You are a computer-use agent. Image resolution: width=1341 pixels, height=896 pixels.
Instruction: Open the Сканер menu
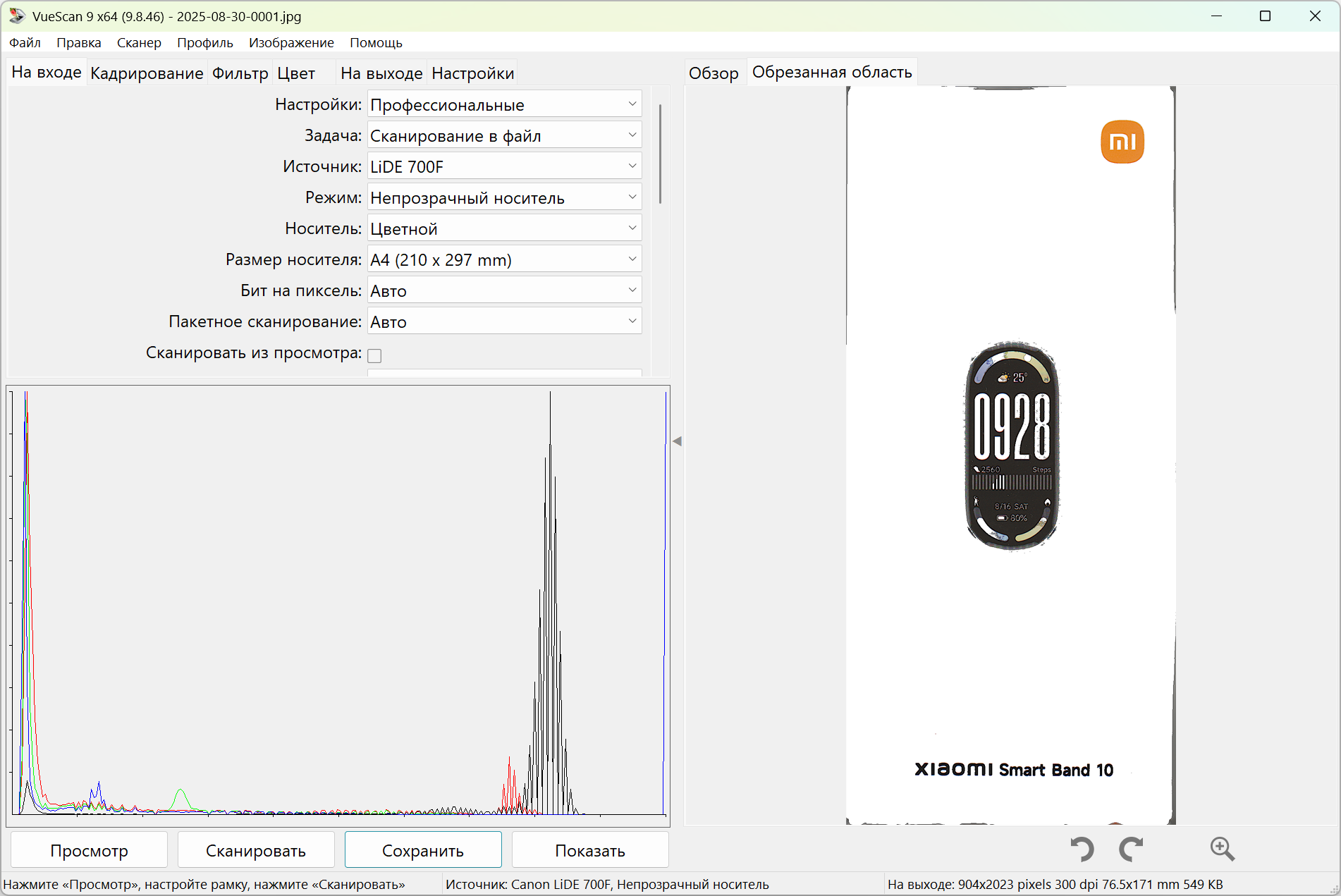139,42
